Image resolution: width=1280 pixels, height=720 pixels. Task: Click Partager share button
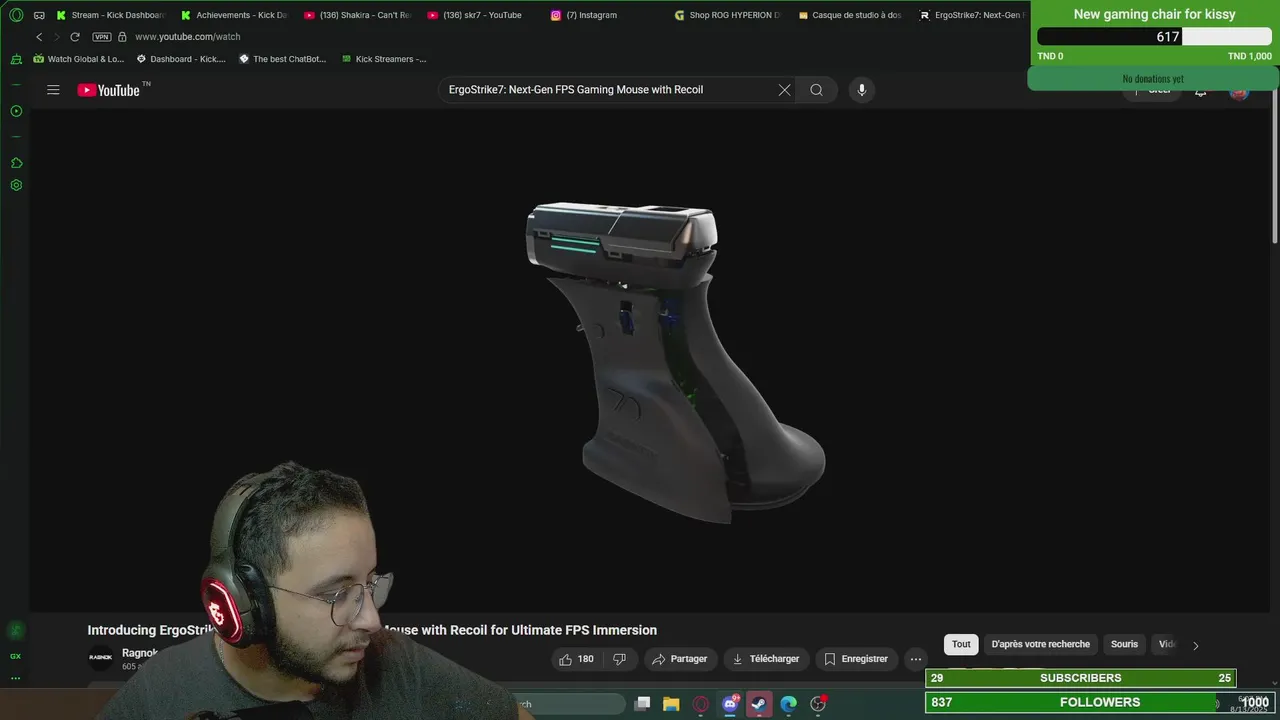pyautogui.click(x=681, y=659)
